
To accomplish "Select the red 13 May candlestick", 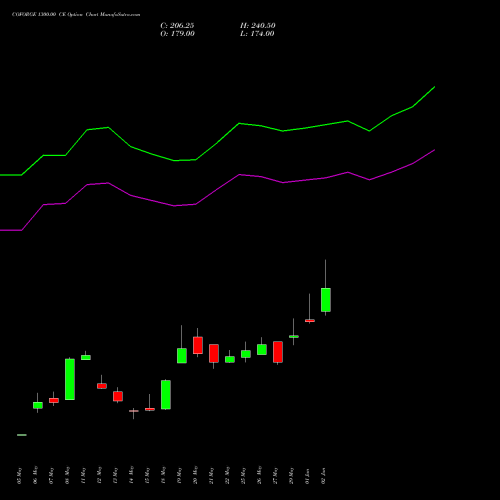I will (118, 396).
